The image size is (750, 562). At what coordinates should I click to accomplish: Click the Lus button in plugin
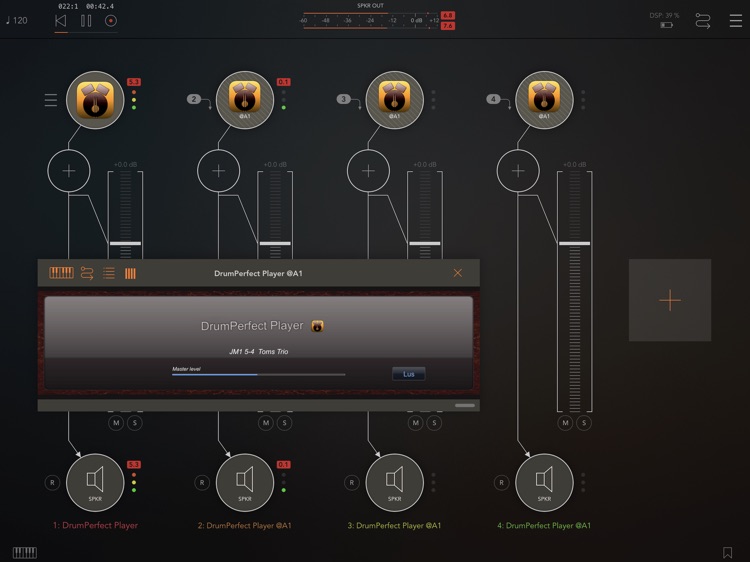[x=408, y=374]
